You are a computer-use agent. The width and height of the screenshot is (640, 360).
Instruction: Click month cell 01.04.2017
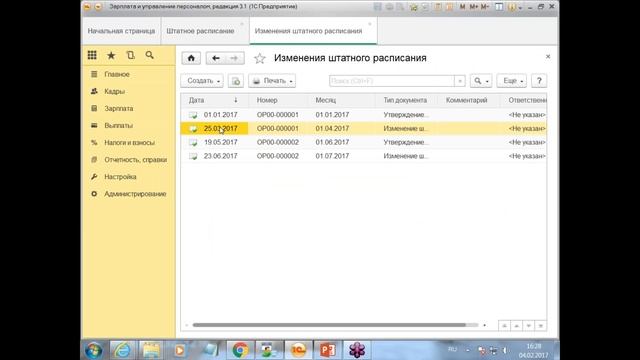(332, 129)
